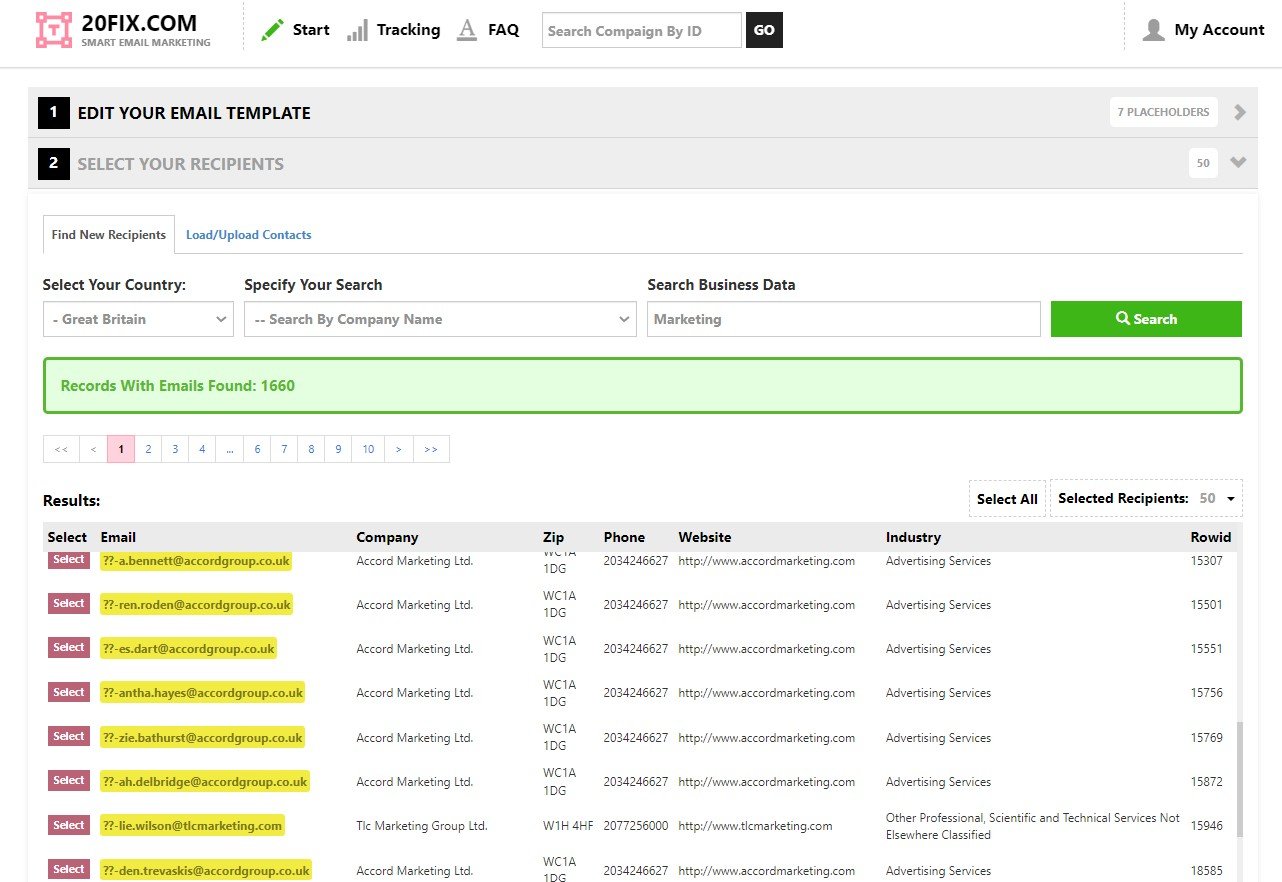Click the FAQ letter icon

[x=466, y=30]
